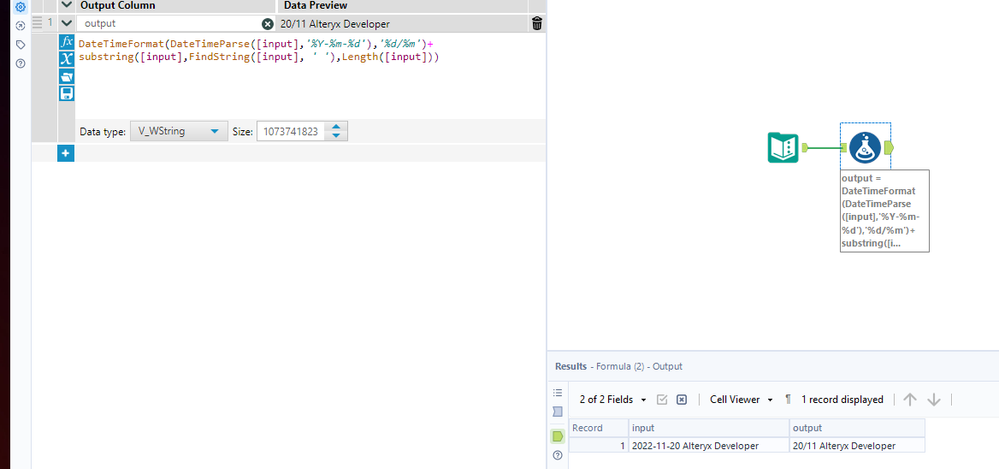Select cell 2022-11-20 Alteryx Developer
Image resolution: width=999 pixels, height=469 pixels.
pos(708,445)
